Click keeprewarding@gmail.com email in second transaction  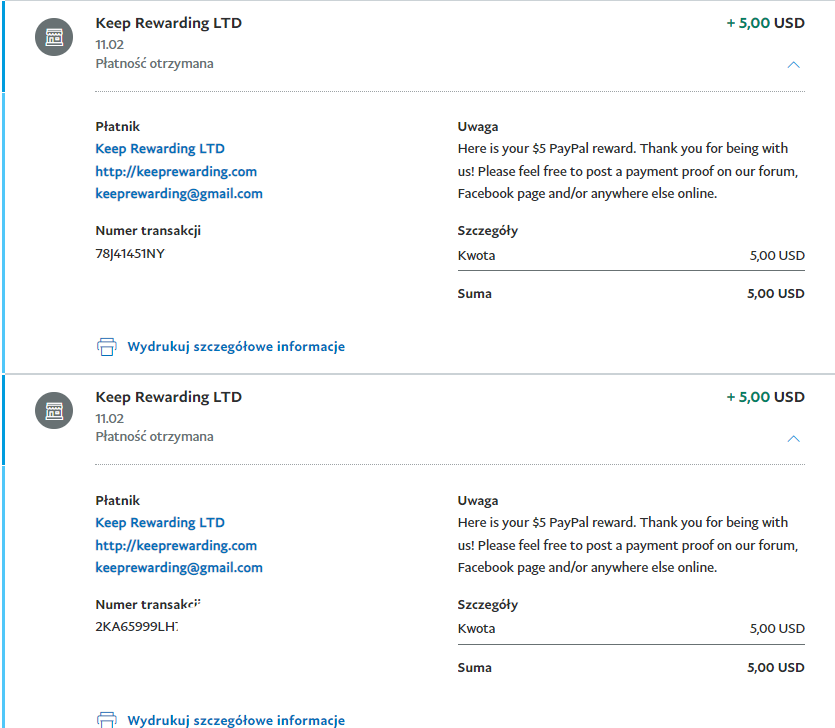179,568
